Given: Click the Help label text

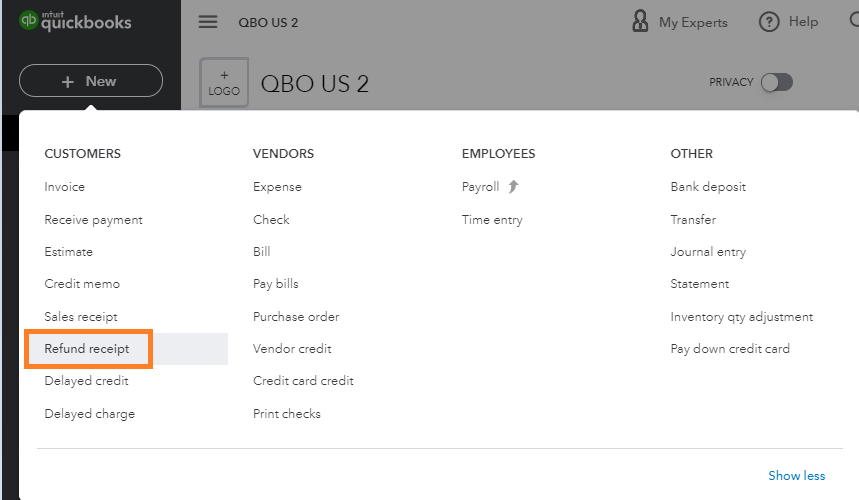Looking at the screenshot, I should click(803, 22).
